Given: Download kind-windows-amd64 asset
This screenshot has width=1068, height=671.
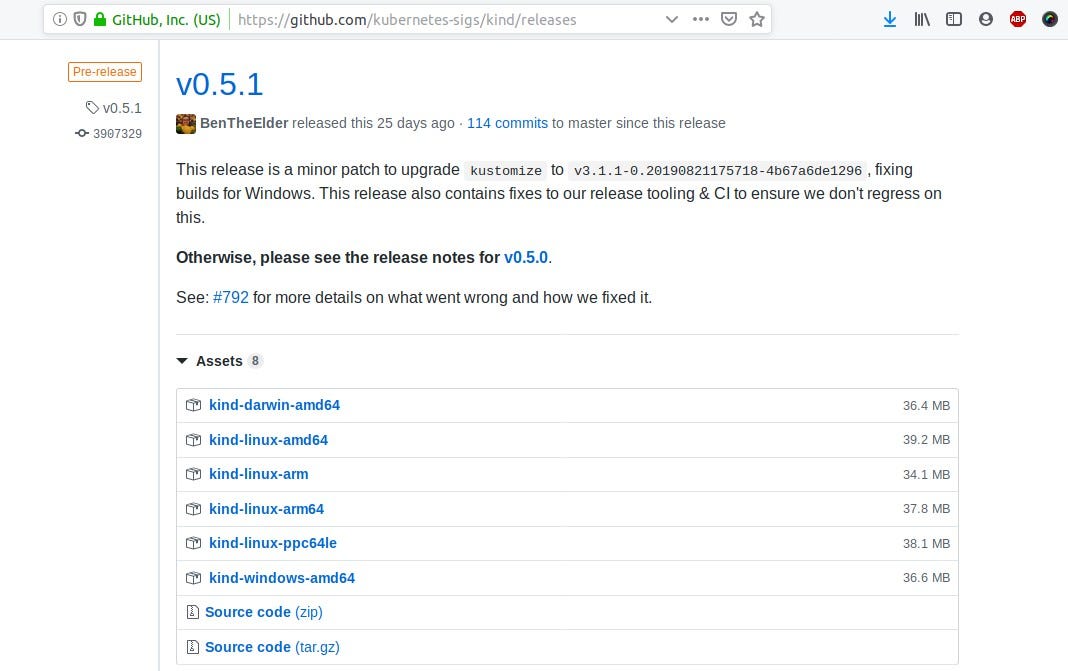Looking at the screenshot, I should point(282,578).
